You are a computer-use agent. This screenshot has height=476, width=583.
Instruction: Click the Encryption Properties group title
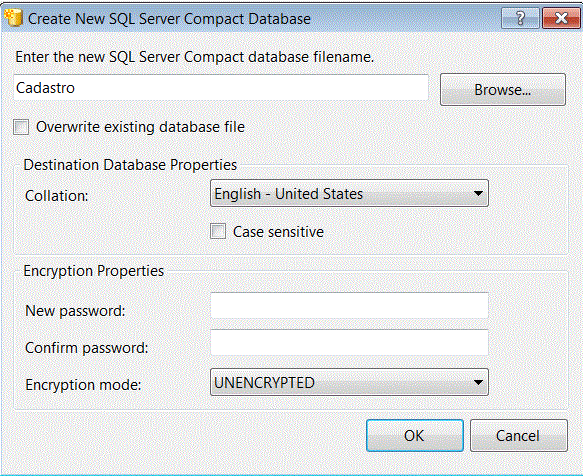[93, 271]
